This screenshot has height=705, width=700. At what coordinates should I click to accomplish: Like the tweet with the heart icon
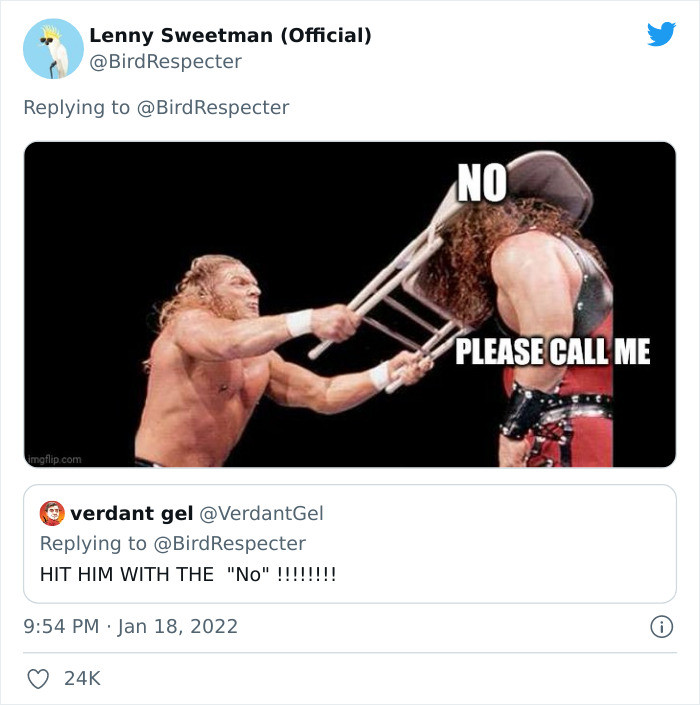click(38, 679)
